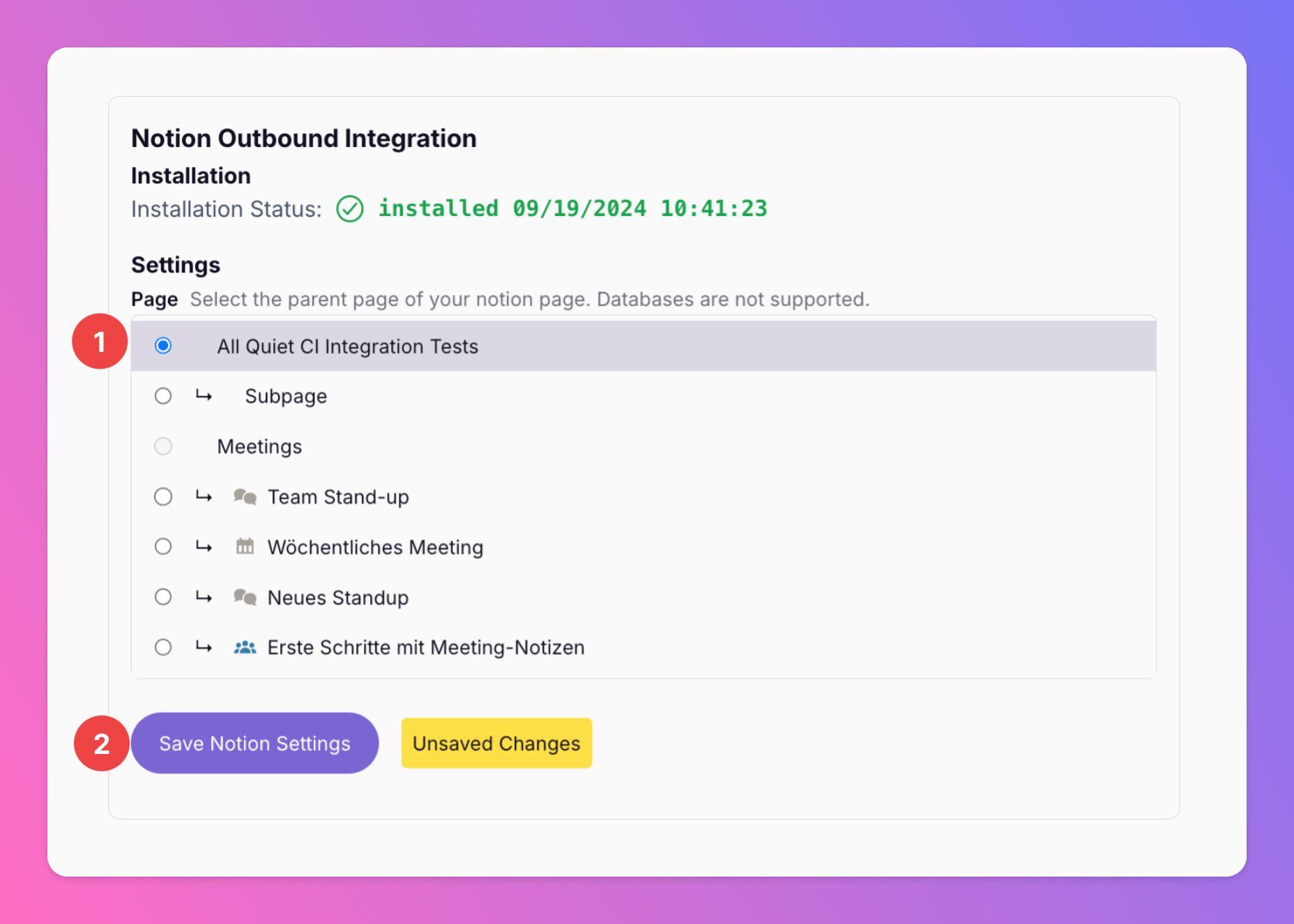Click the 'Erste Schritte mit Meeting-Notizen' label
1294x924 pixels.
(x=426, y=647)
